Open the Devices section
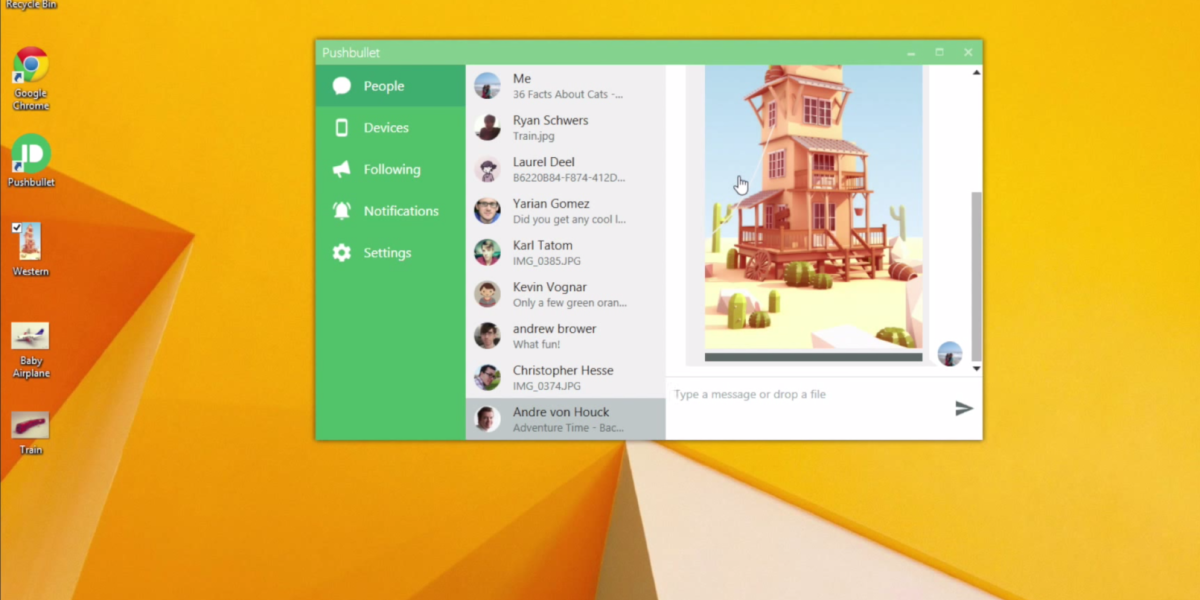This screenshot has height=600, width=1200. pos(391,128)
